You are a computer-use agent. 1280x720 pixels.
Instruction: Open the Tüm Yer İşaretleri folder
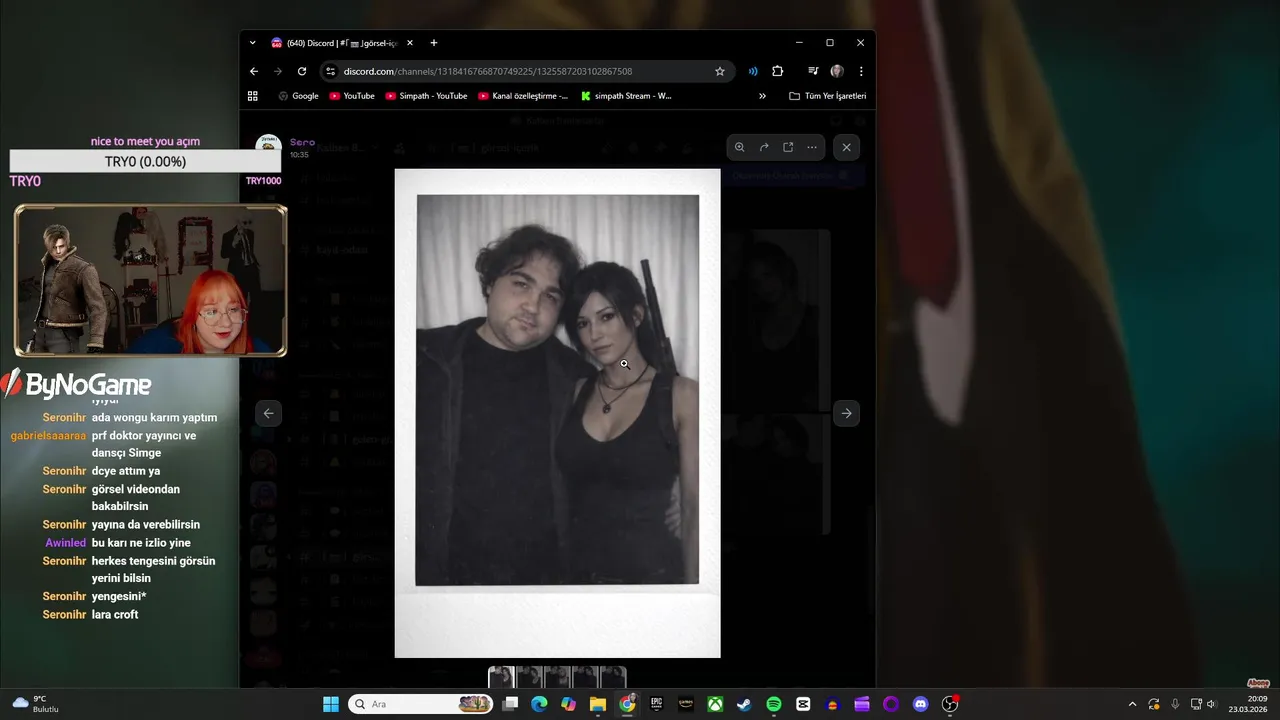point(827,96)
